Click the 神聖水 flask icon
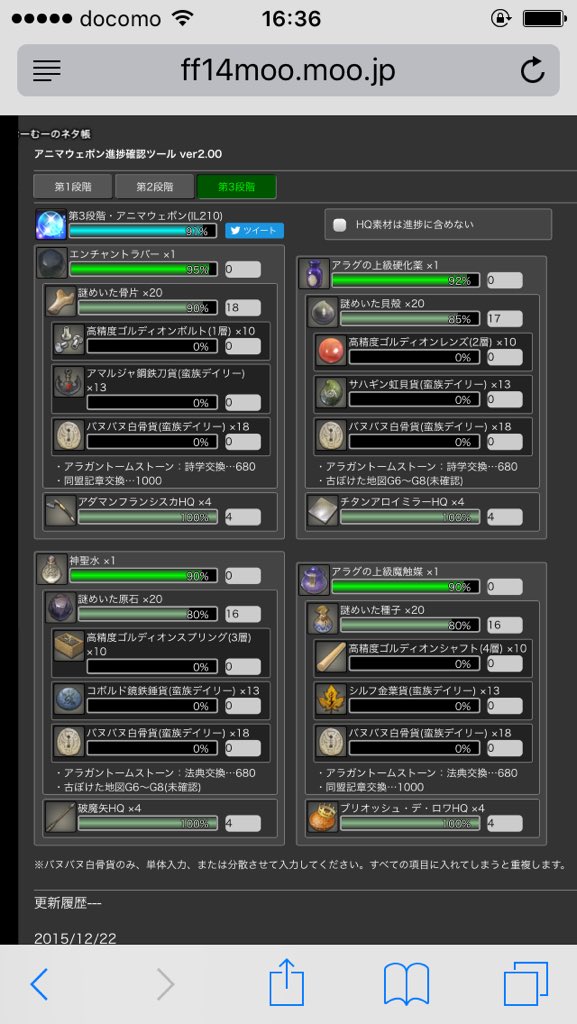 tap(52, 569)
